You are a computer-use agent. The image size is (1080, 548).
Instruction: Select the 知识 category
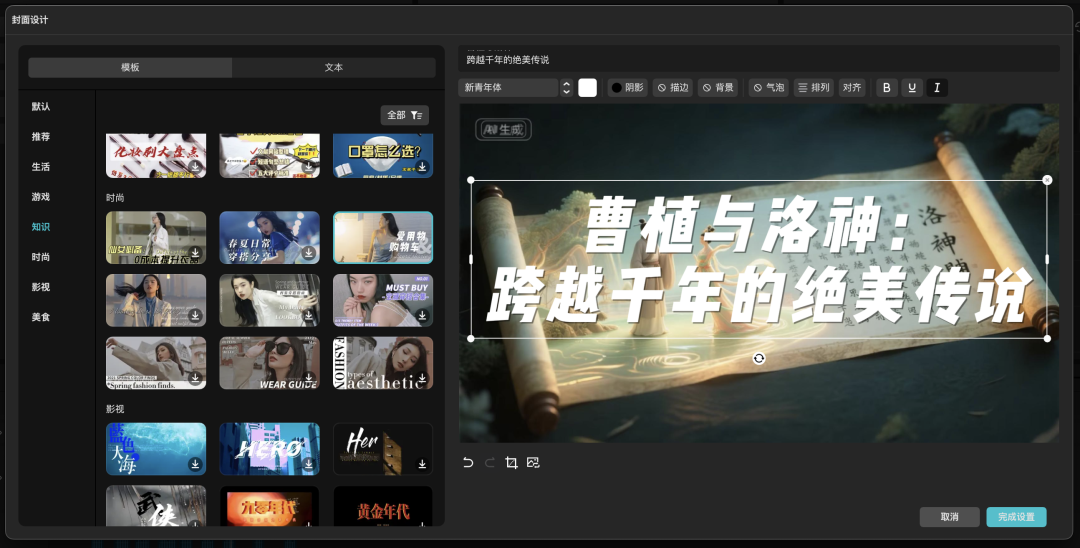(41, 226)
